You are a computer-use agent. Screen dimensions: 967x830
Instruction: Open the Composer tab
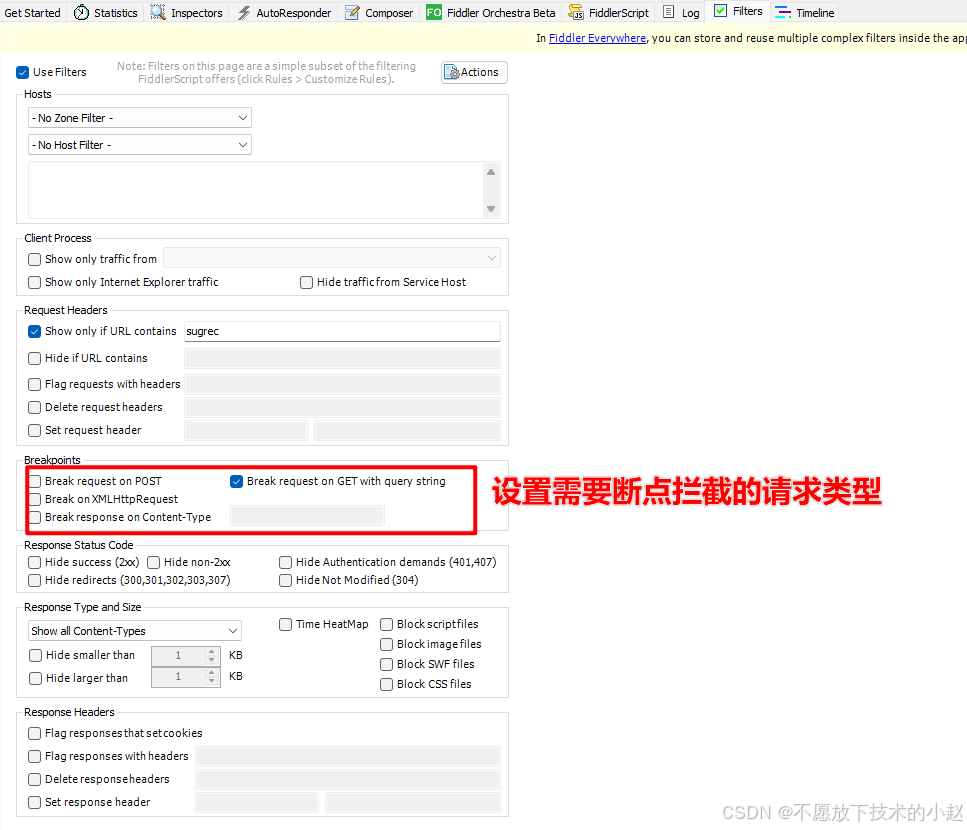coord(379,12)
